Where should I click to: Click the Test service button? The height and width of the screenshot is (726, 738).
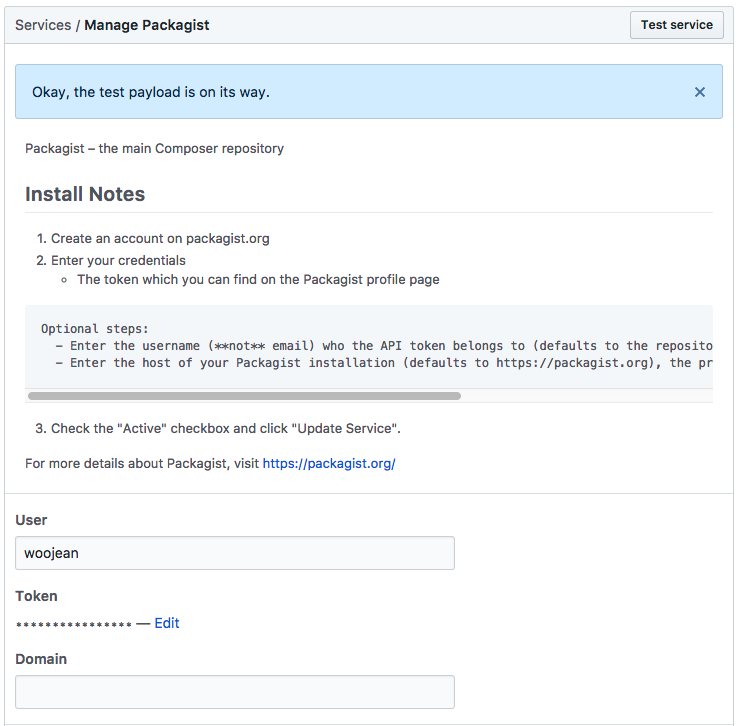pos(677,25)
